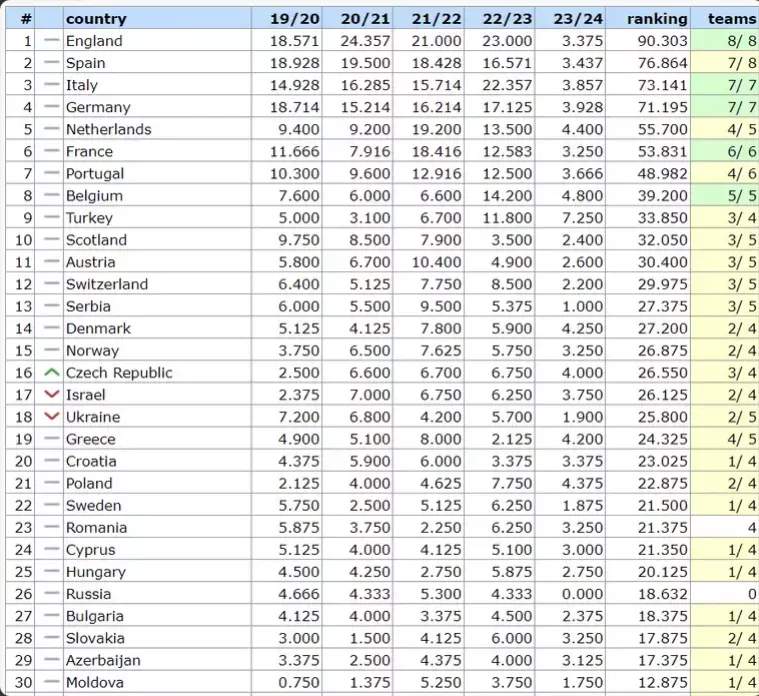The image size is (759, 696).
Task: Sort by the country column header
Action: point(96,18)
